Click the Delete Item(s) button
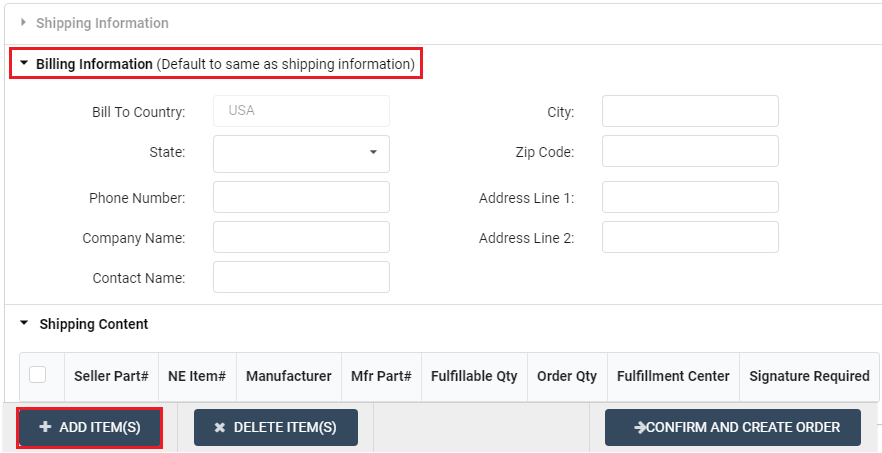 (x=275, y=427)
